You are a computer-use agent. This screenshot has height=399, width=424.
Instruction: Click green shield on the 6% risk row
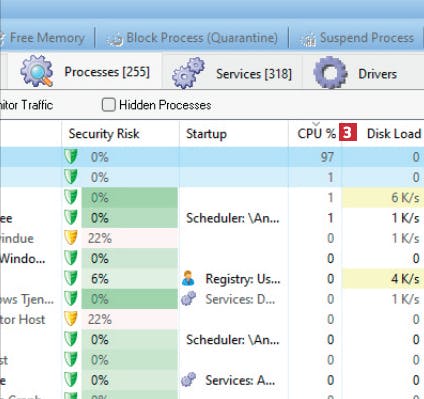pos(71,278)
